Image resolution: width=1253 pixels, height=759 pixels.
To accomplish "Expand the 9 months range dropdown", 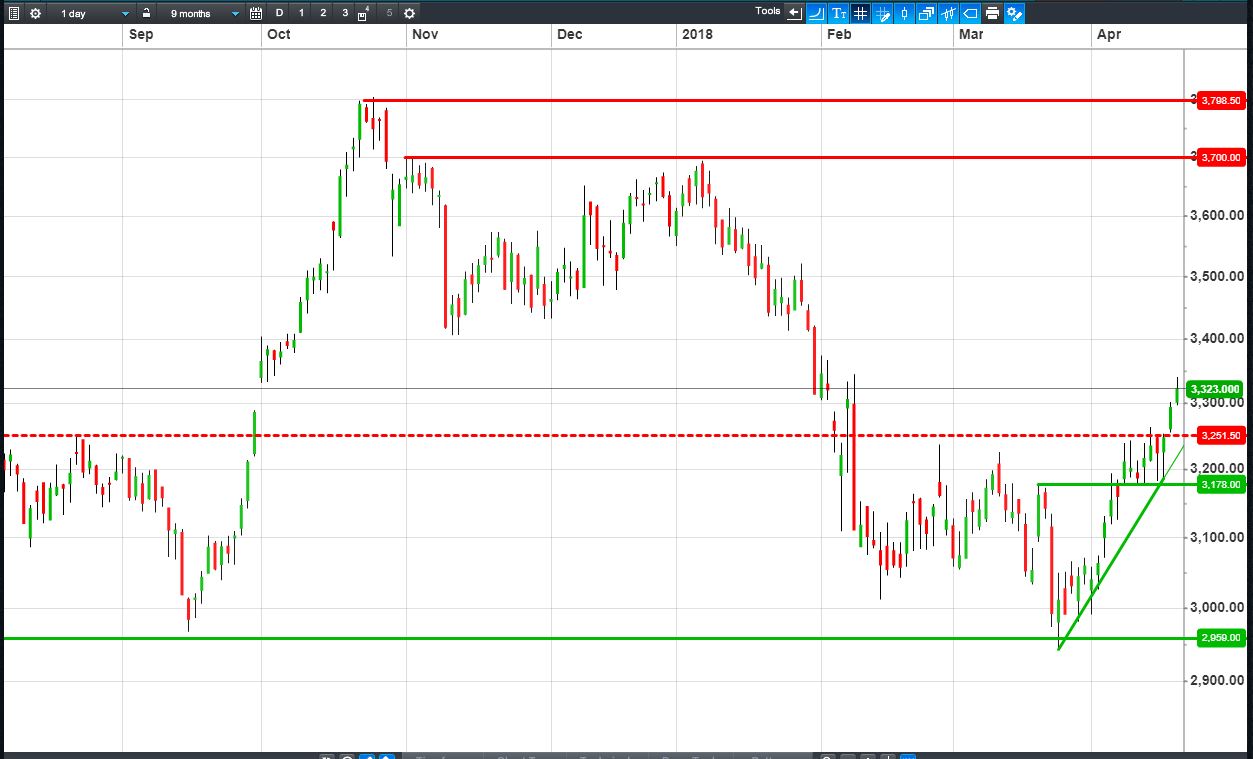I will click(203, 13).
